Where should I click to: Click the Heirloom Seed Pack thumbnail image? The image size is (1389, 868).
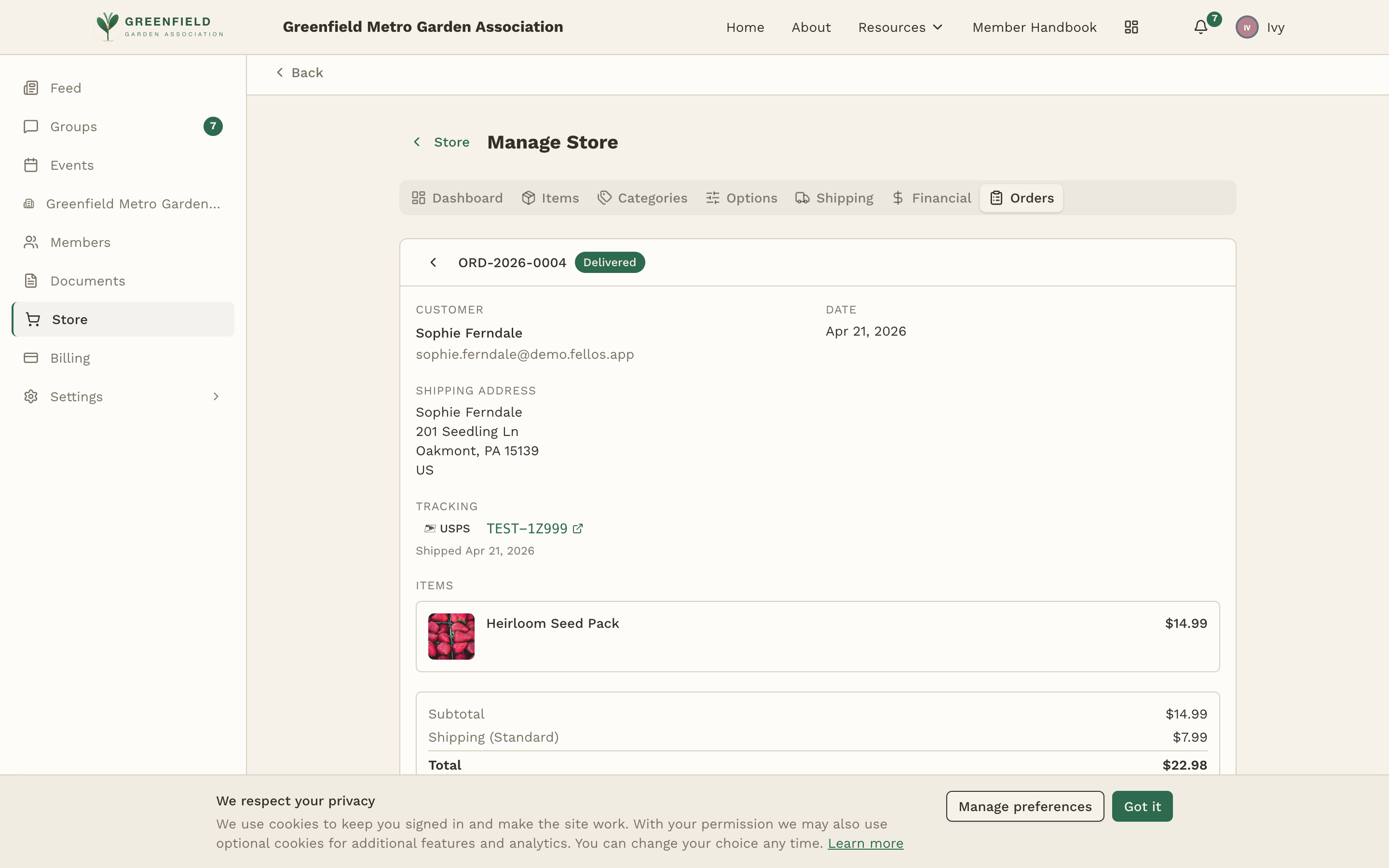[x=451, y=636]
